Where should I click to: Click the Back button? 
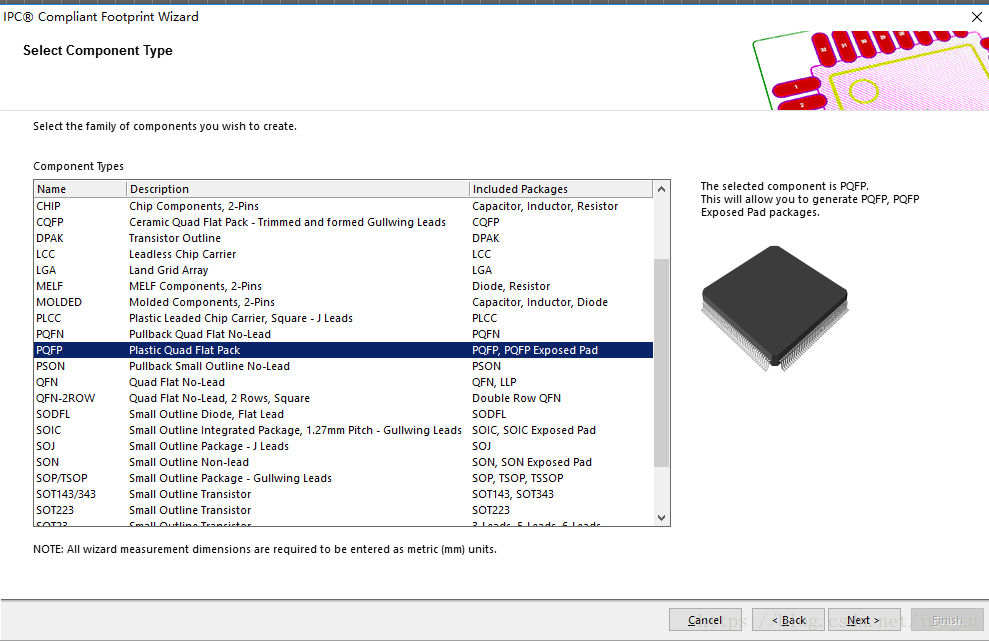pos(788,620)
